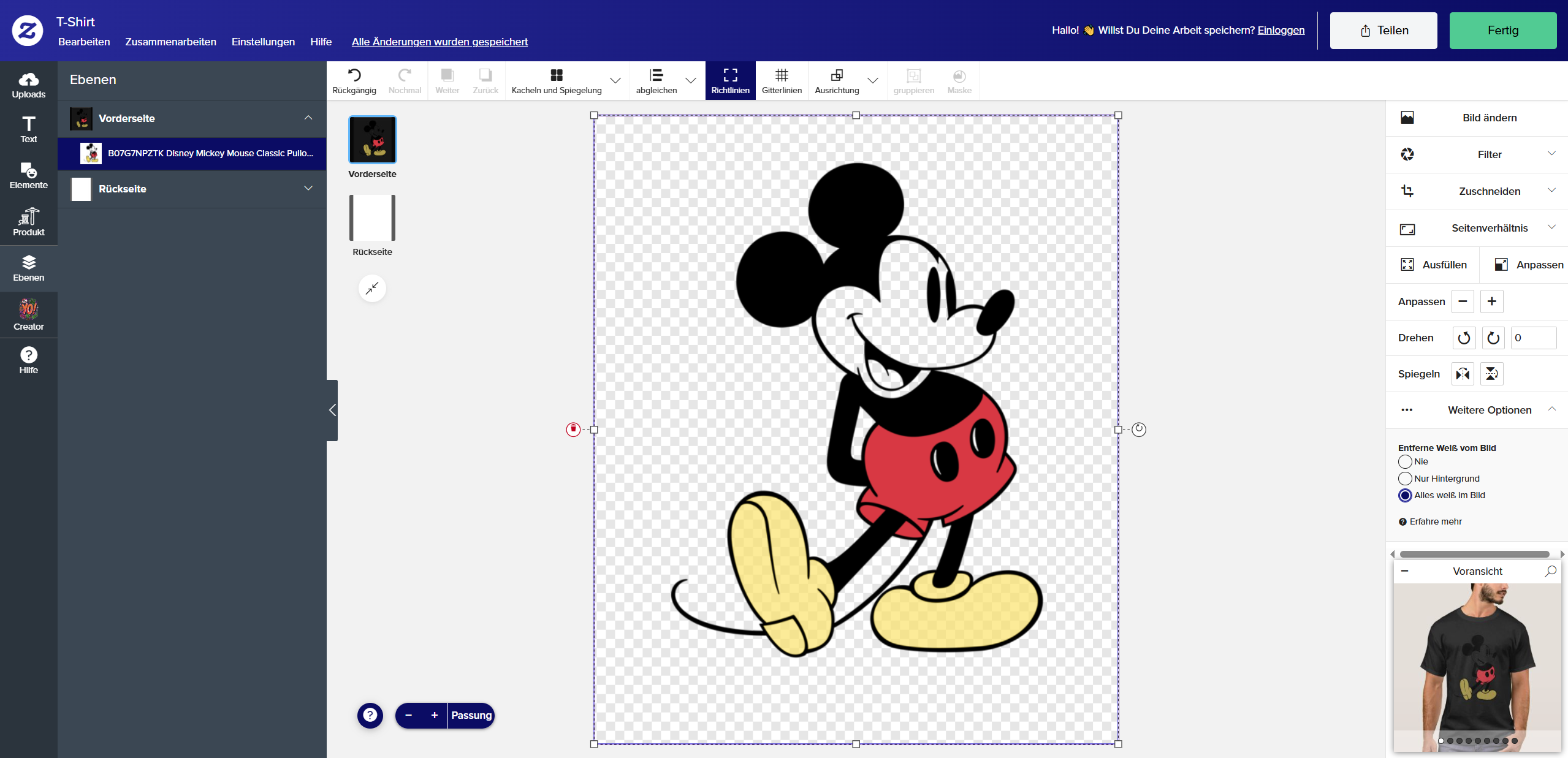1568x758 pixels.
Task: Rotate image counterclockwise under Drehen
Action: [1464, 338]
